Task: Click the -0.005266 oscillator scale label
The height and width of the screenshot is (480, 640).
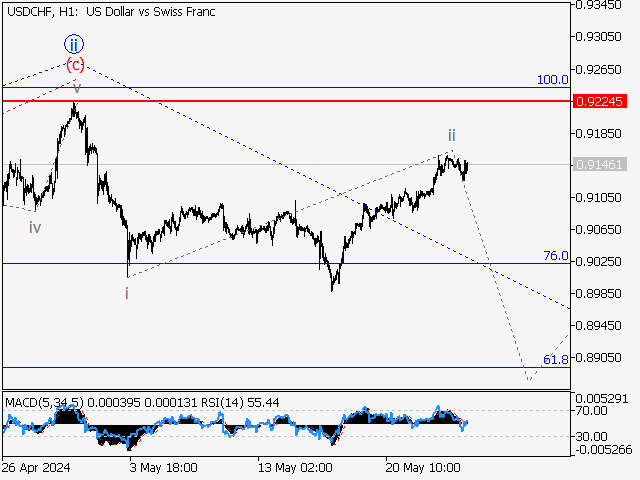Action: click(604, 450)
